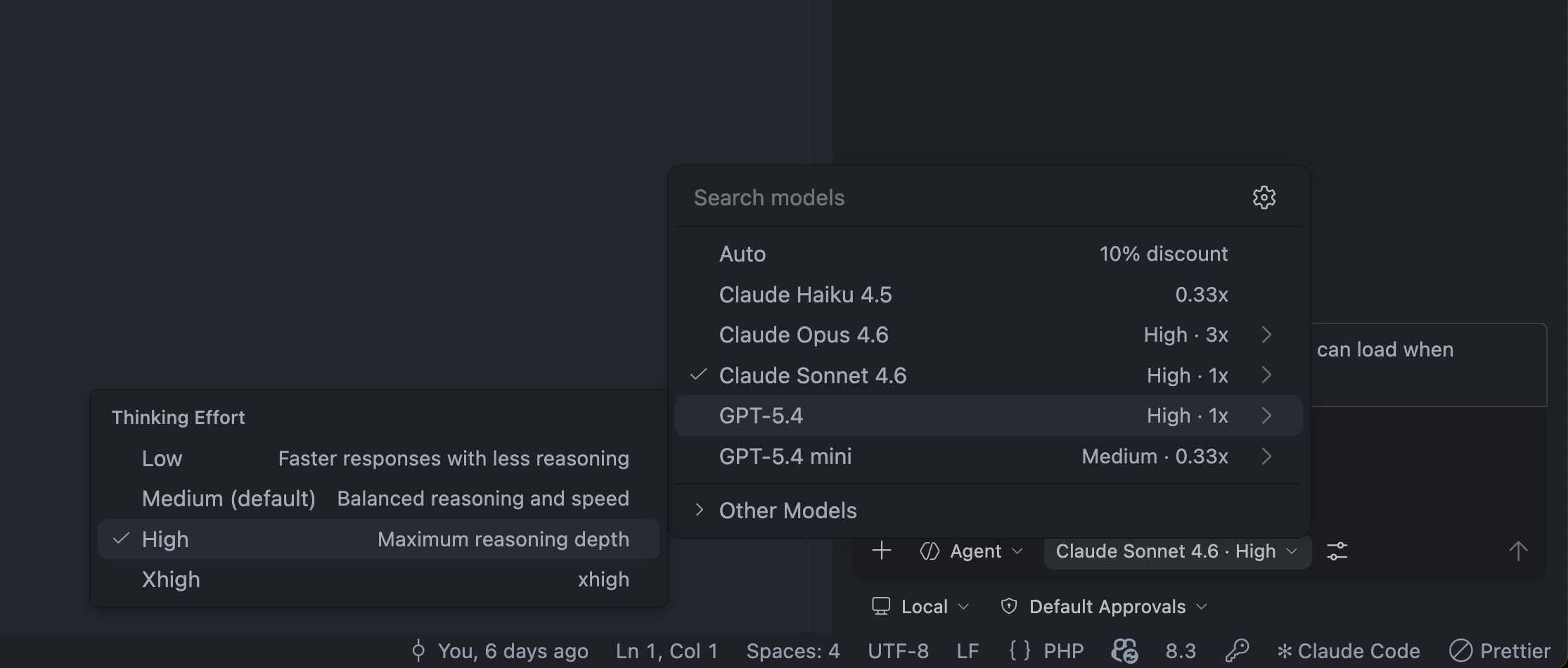This screenshot has height=668, width=1568.
Task: Select Claude Opus 4.6 model
Action: click(804, 335)
